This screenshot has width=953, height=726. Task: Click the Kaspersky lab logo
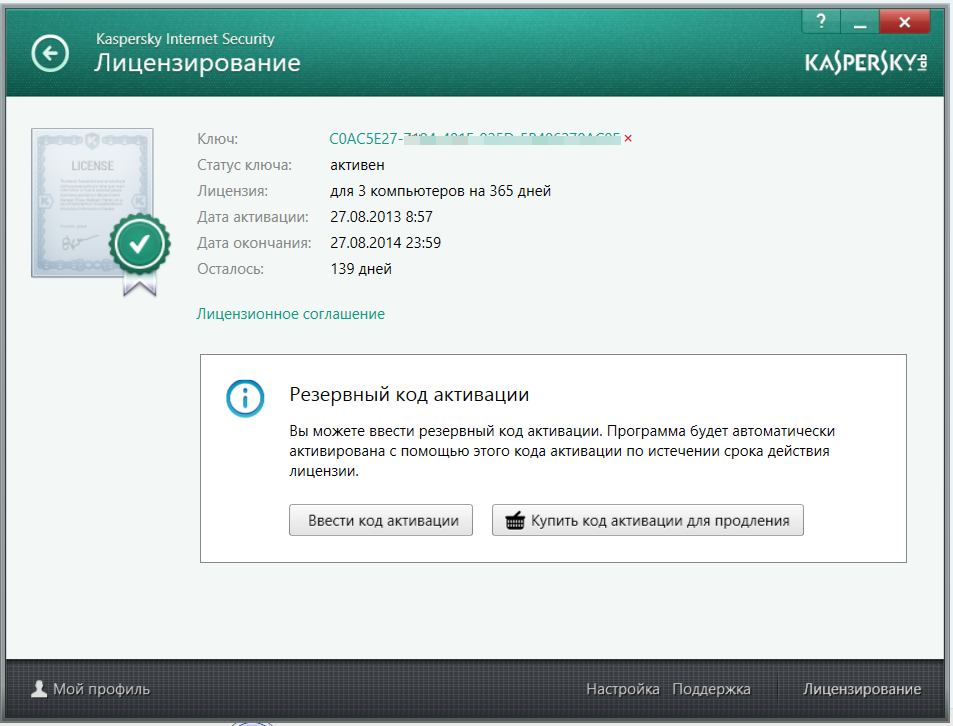pyautogui.click(x=865, y=63)
